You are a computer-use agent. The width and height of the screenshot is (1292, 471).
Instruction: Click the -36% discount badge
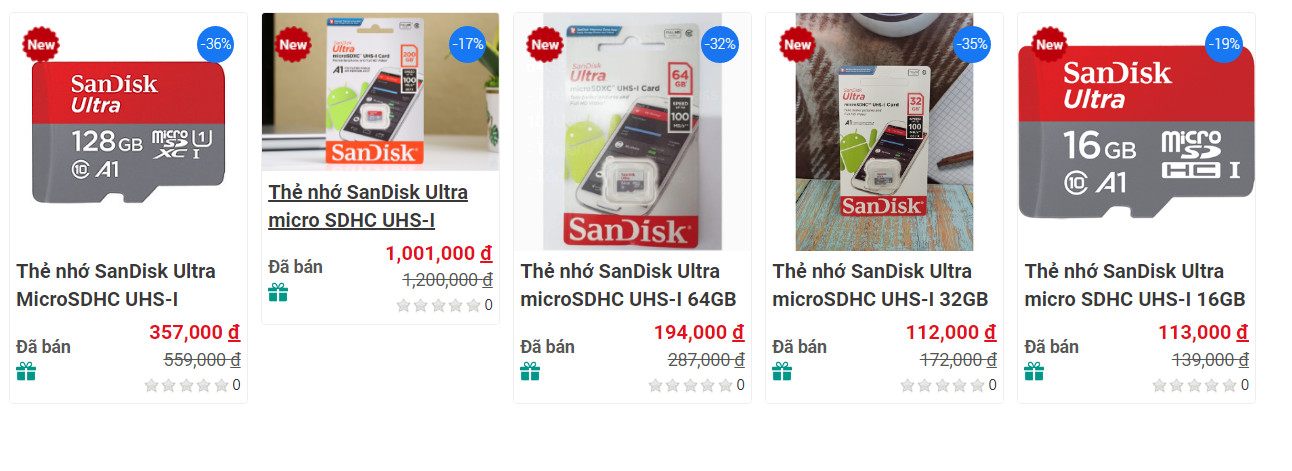point(216,44)
